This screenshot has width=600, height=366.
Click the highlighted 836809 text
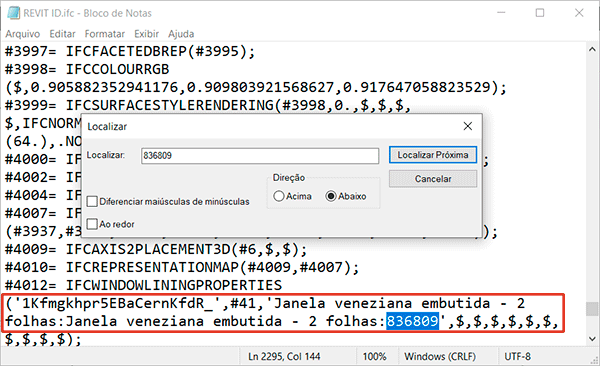(412, 321)
